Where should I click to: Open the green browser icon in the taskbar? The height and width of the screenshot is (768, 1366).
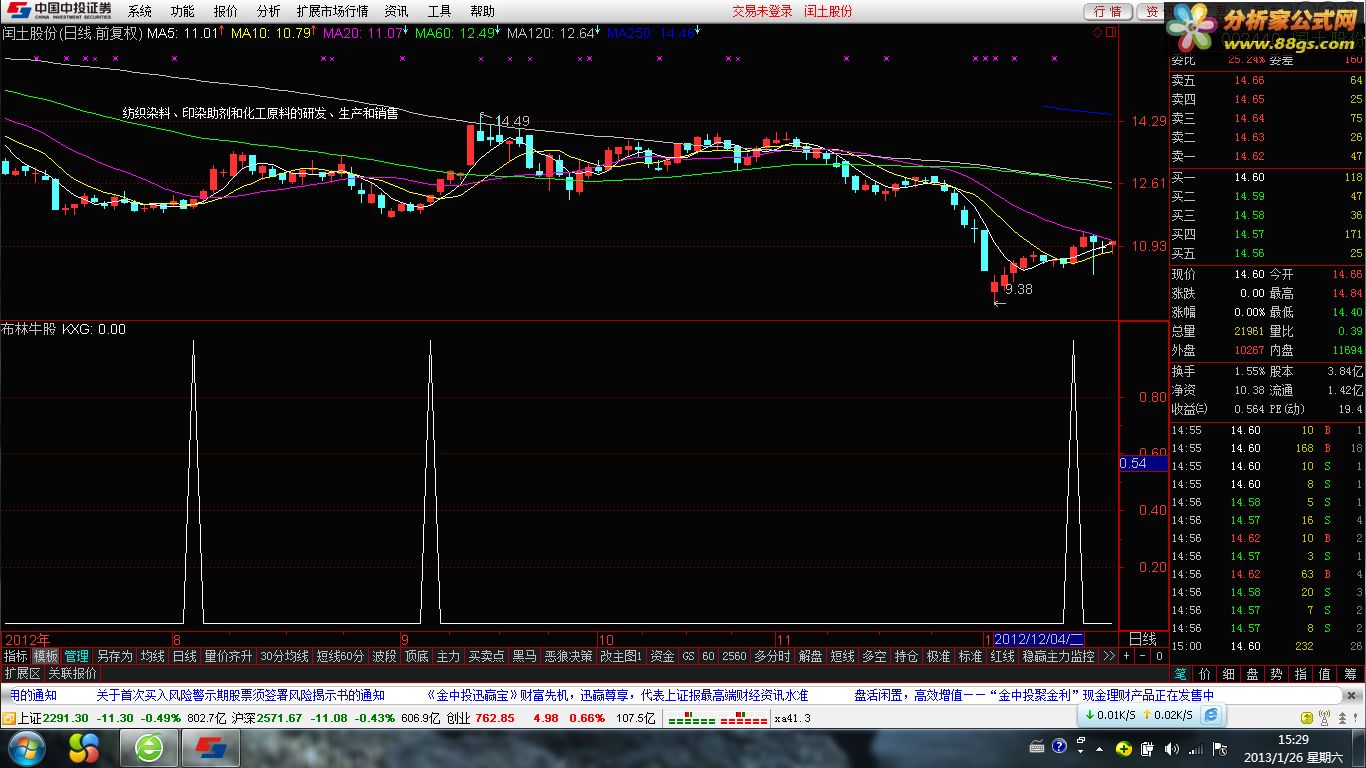(149, 747)
